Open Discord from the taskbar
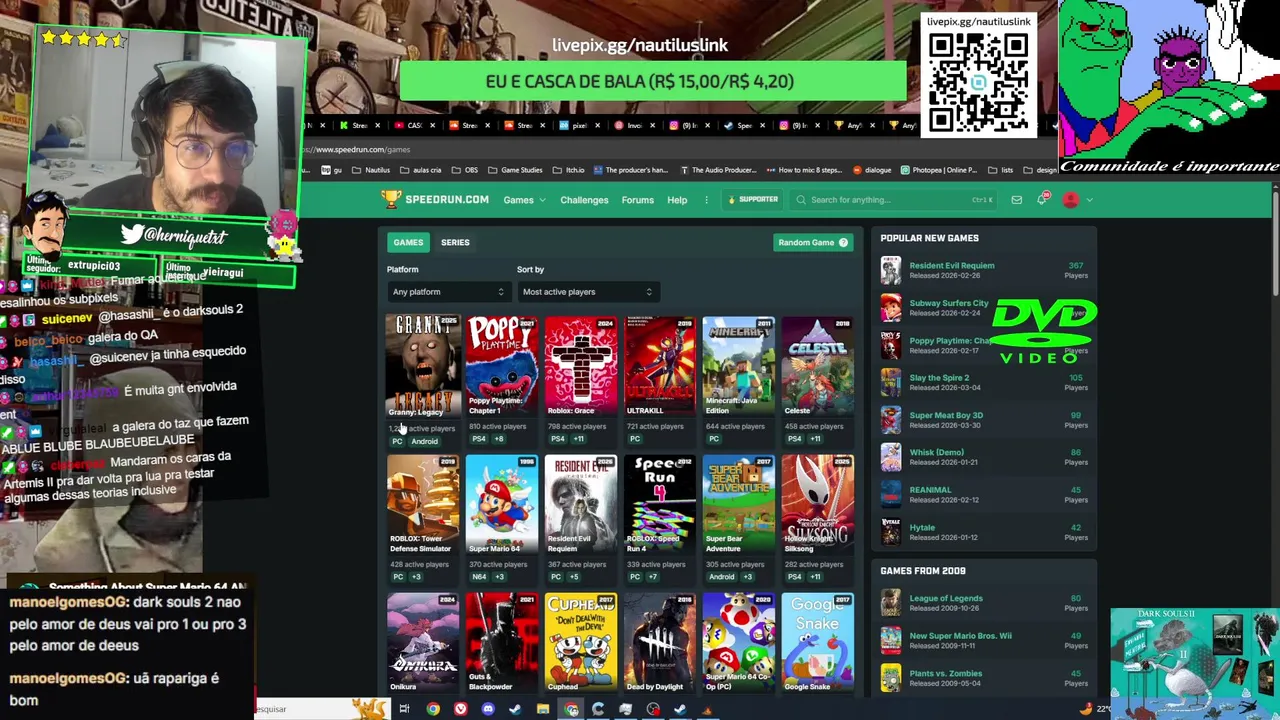Viewport: 1280px width, 720px height. pyautogui.click(x=487, y=709)
